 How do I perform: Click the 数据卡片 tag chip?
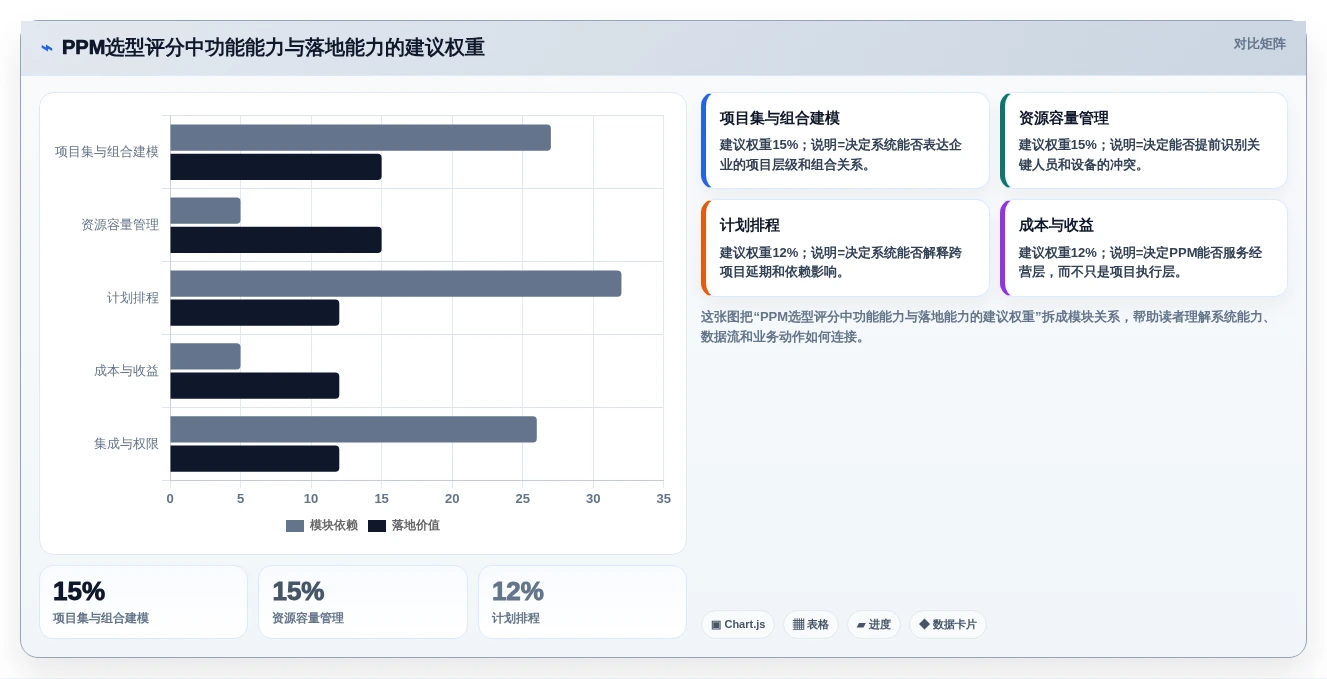point(948,625)
